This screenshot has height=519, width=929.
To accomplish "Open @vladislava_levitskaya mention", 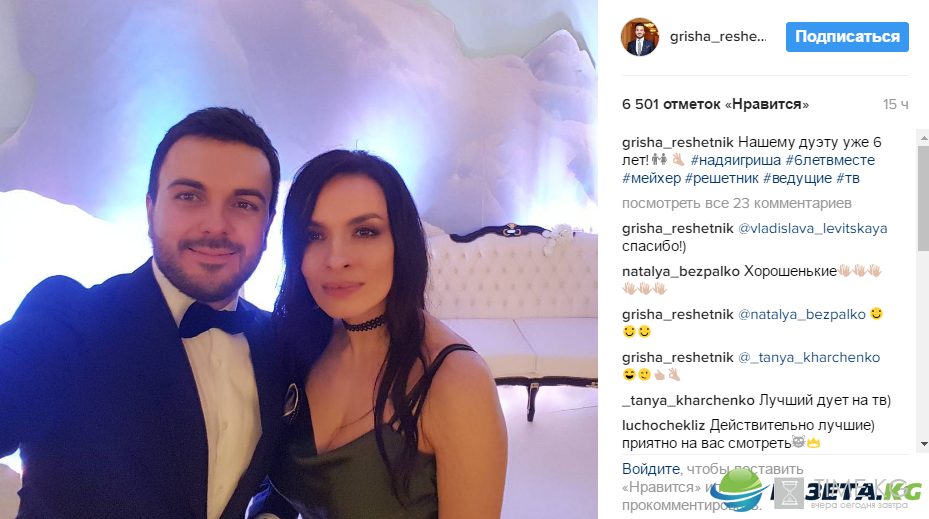I will click(812, 229).
